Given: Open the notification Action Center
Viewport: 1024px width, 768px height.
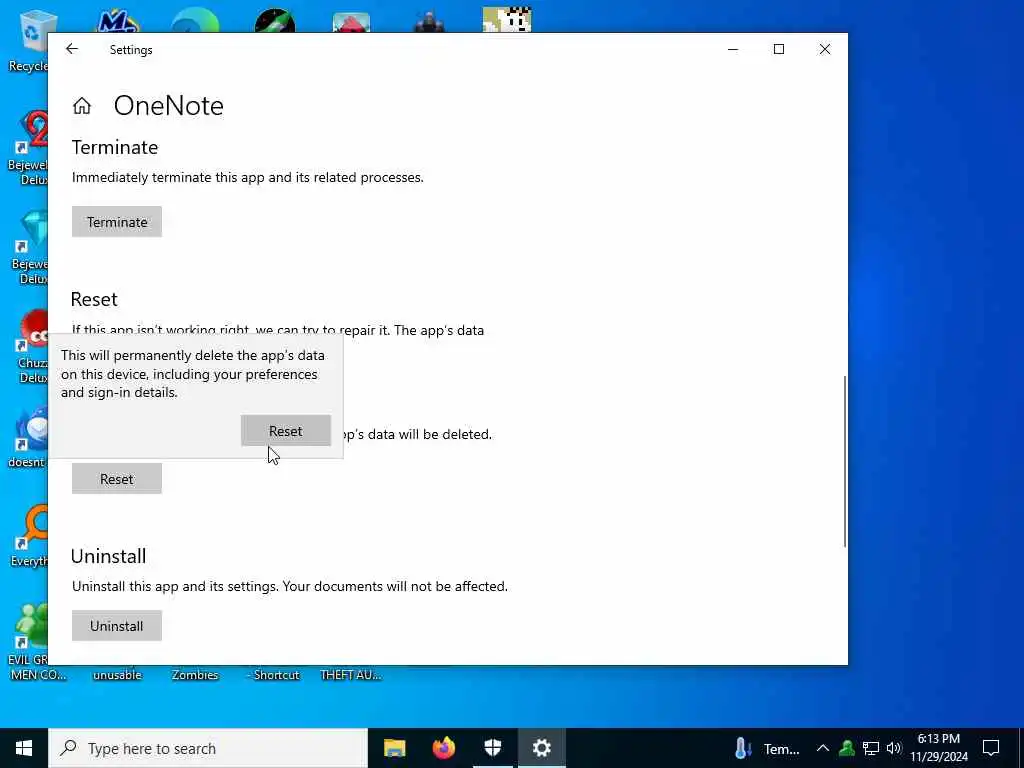Looking at the screenshot, I should pos(991,748).
